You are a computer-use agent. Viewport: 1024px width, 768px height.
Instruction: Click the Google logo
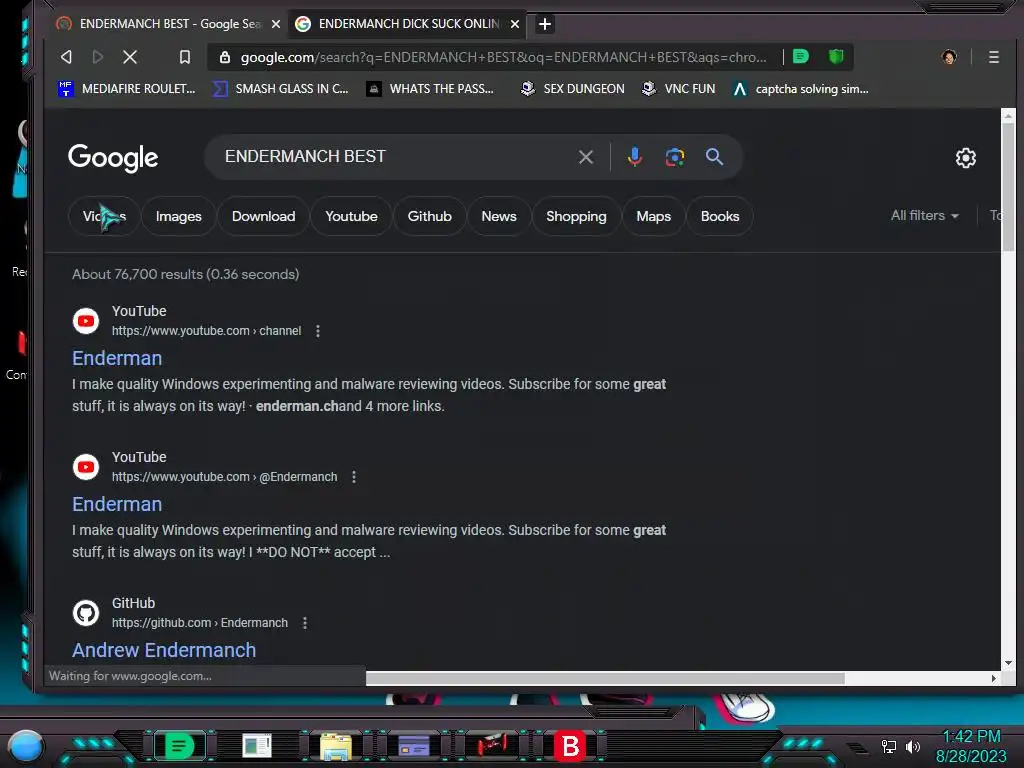pos(113,157)
